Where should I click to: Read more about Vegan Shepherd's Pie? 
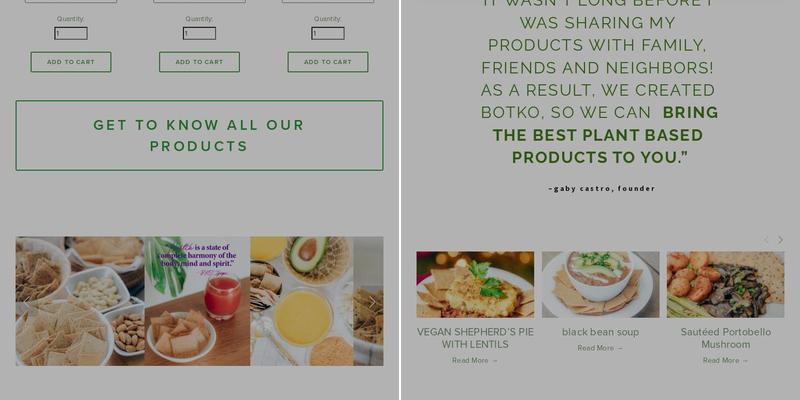pos(475,361)
